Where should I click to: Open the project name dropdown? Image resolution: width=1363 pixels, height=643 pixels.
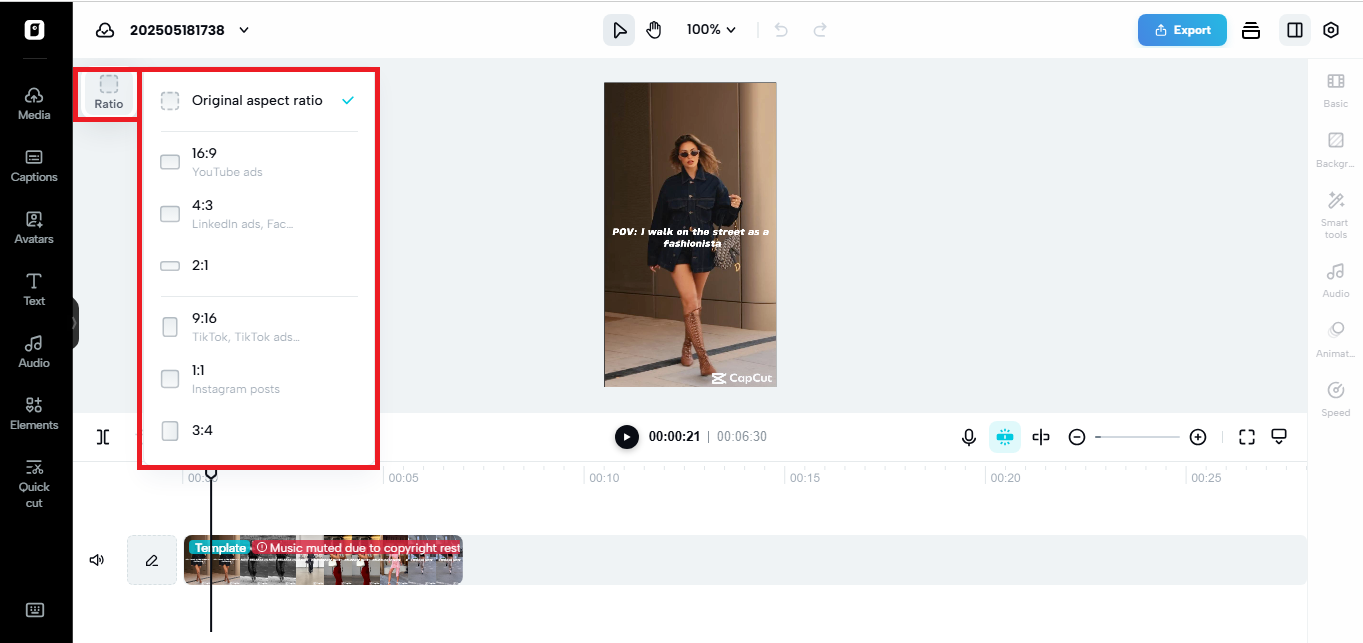coord(243,30)
